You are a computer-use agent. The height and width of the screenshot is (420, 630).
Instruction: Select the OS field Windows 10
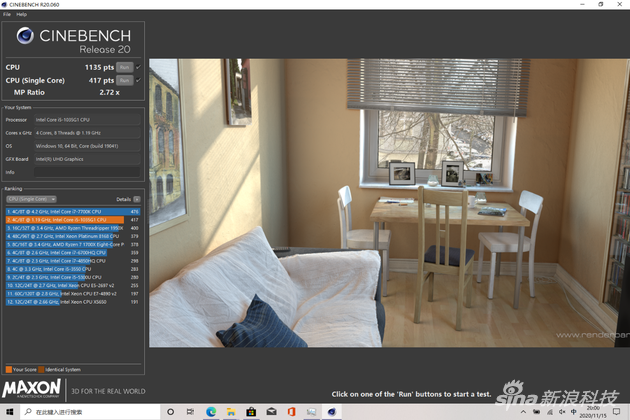point(87,146)
